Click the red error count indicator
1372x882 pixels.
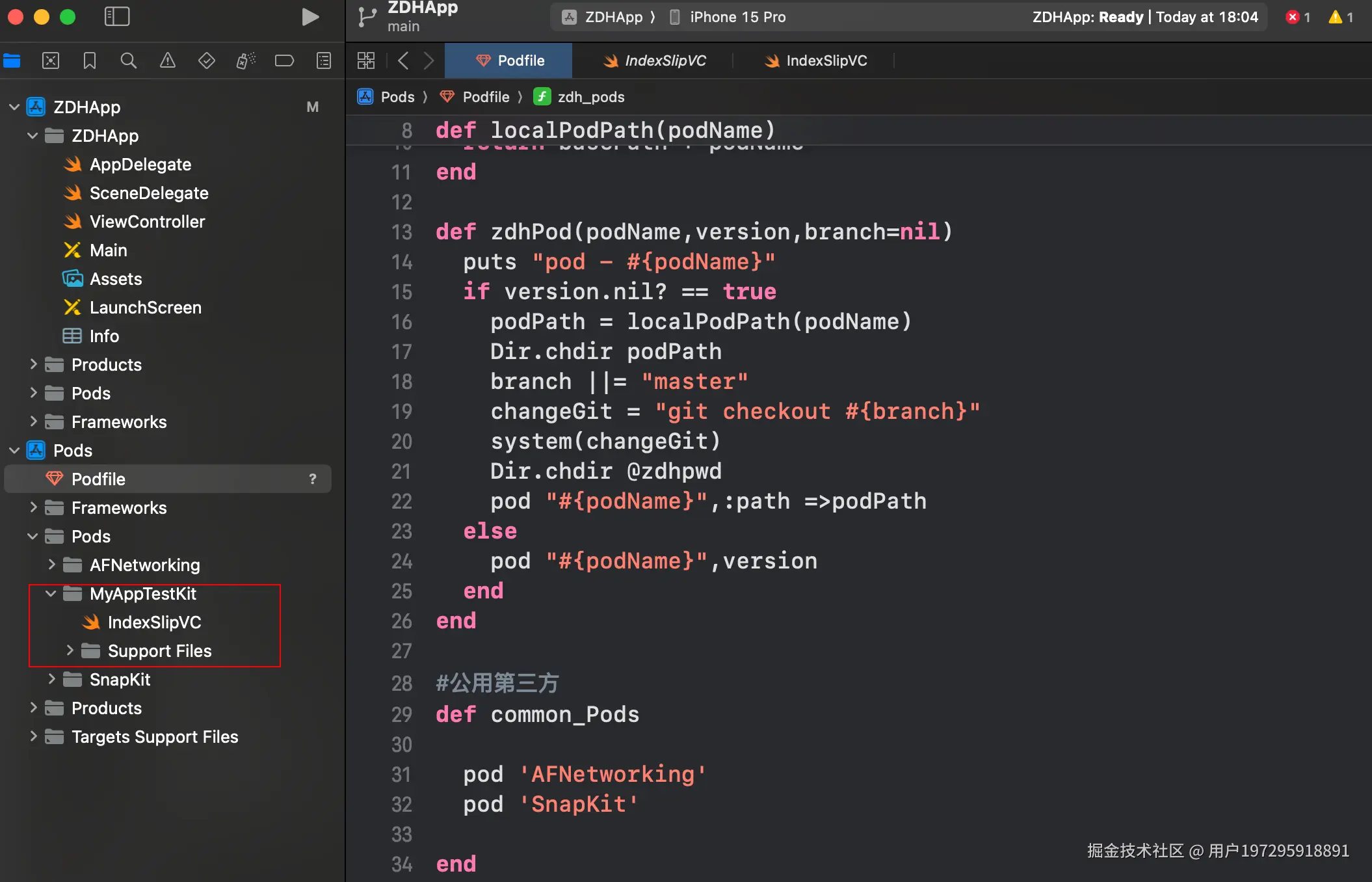pos(1298,17)
